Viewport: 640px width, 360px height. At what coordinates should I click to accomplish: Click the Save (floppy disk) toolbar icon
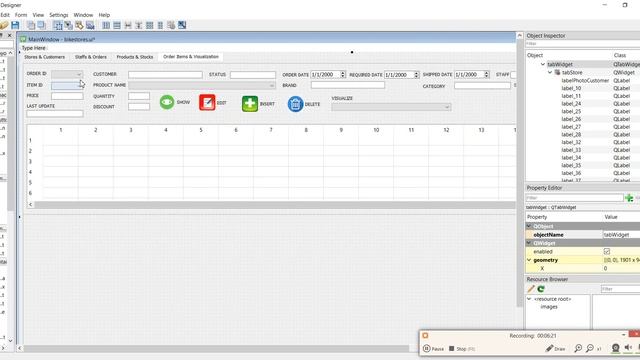tap(15, 25)
